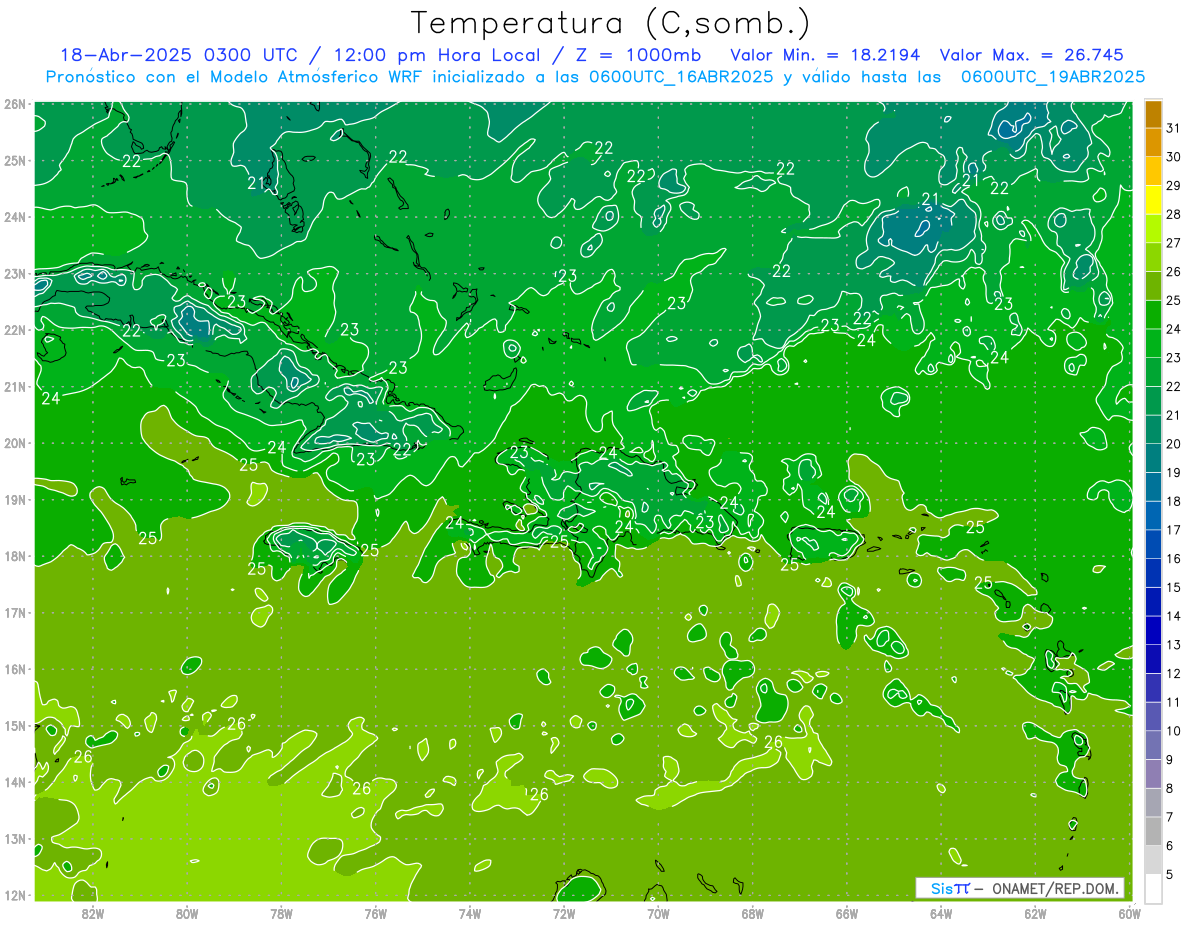Click the longitude axis label '72W'
The height and width of the screenshot is (927, 1200).
[564, 913]
